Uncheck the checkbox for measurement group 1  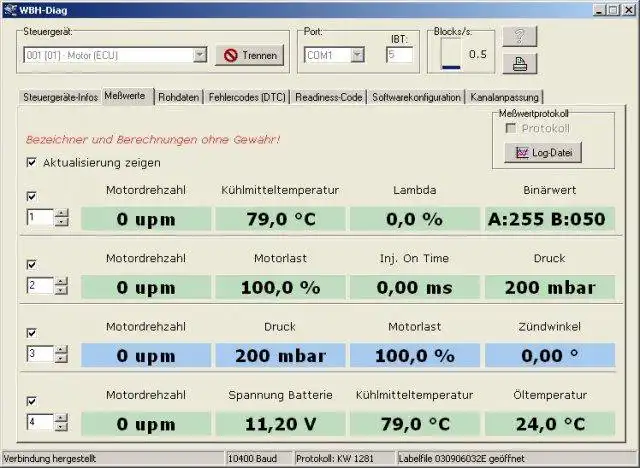[31, 197]
